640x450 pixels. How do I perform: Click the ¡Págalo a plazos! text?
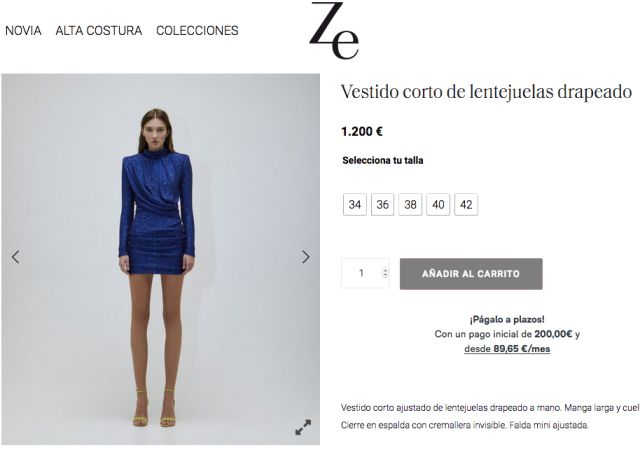click(507, 319)
